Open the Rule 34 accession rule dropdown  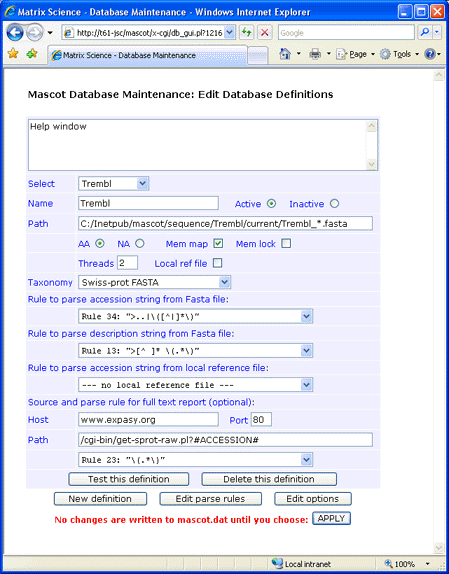click(x=195, y=316)
